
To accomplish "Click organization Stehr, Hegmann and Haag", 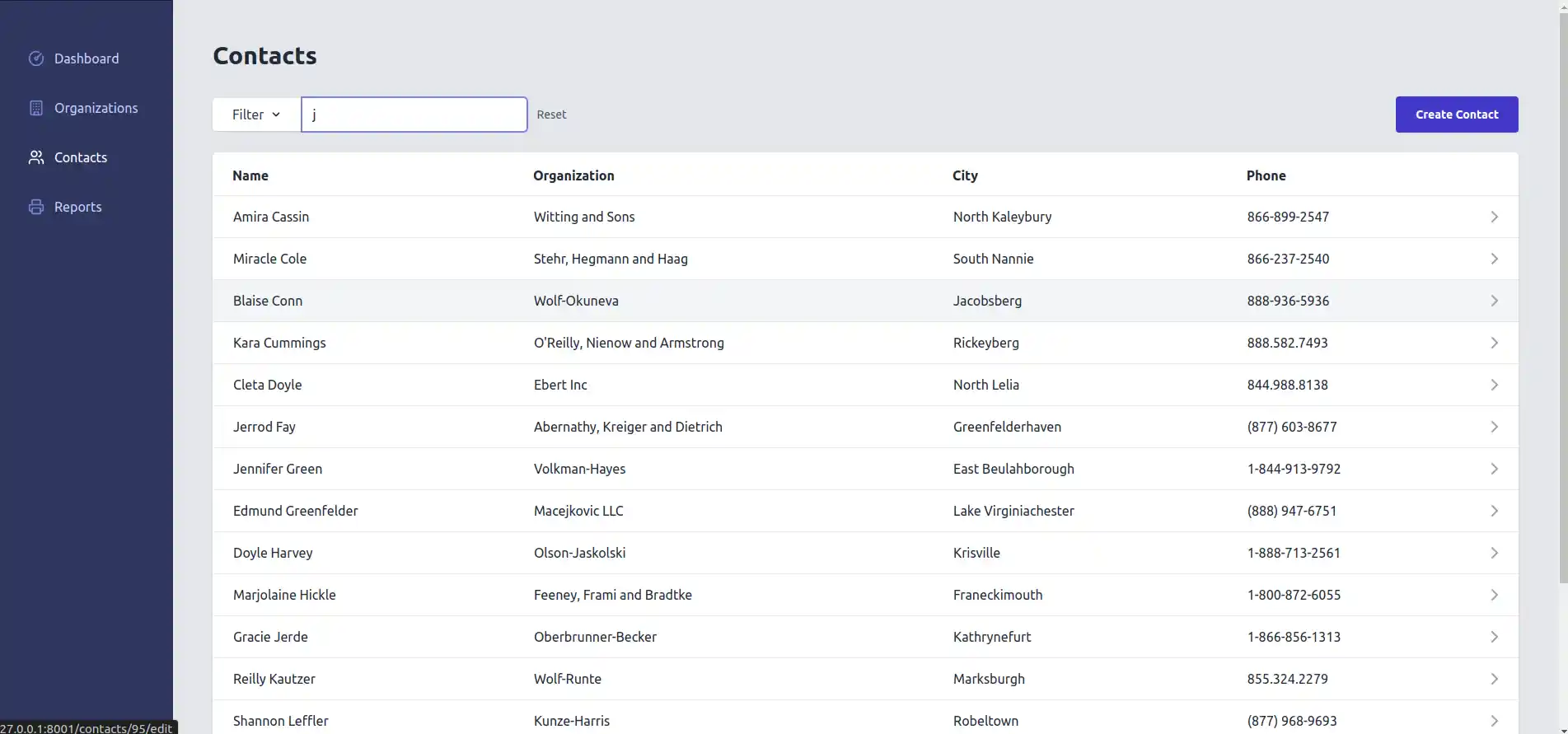I will [611, 259].
